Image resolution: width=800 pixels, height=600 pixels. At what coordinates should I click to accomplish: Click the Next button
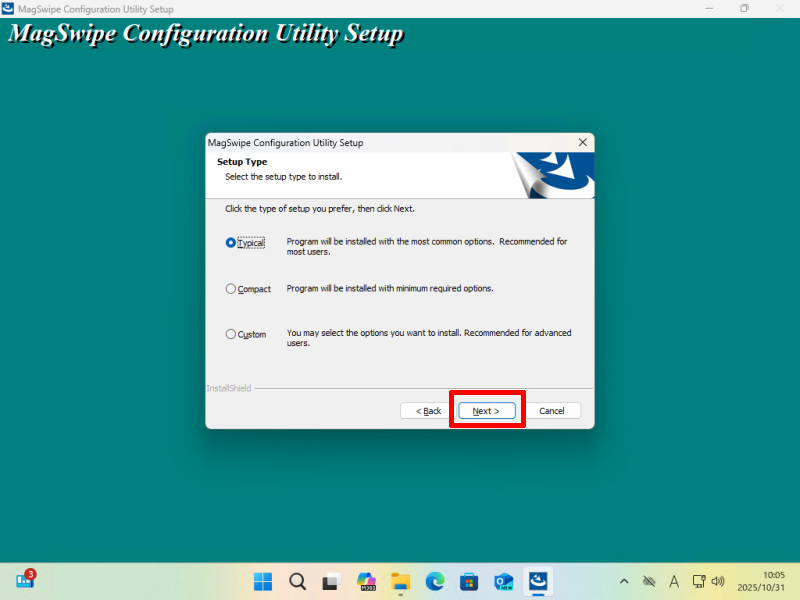[x=486, y=411]
